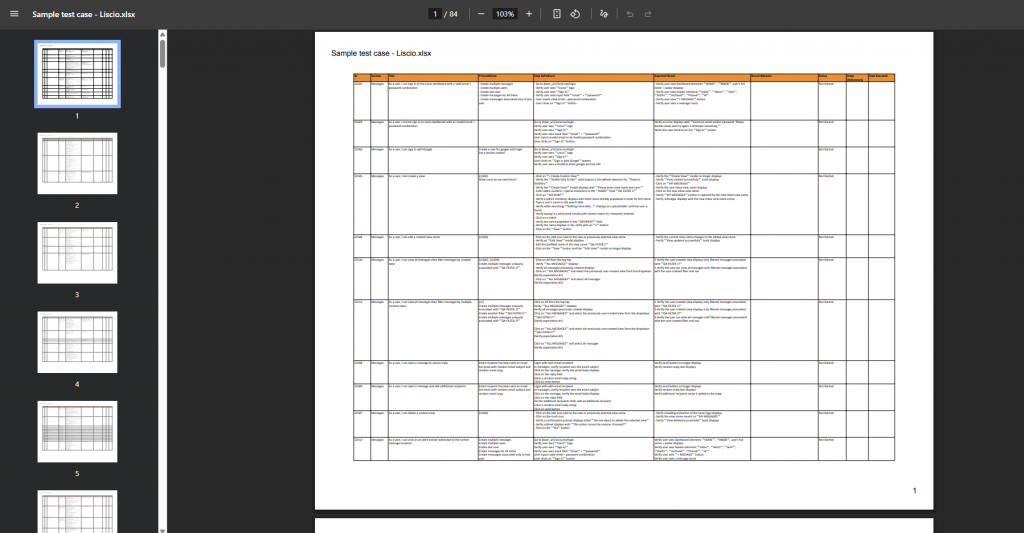1024x533 pixels.
Task: Open the sidebar hamburger menu
Action: coord(14,14)
